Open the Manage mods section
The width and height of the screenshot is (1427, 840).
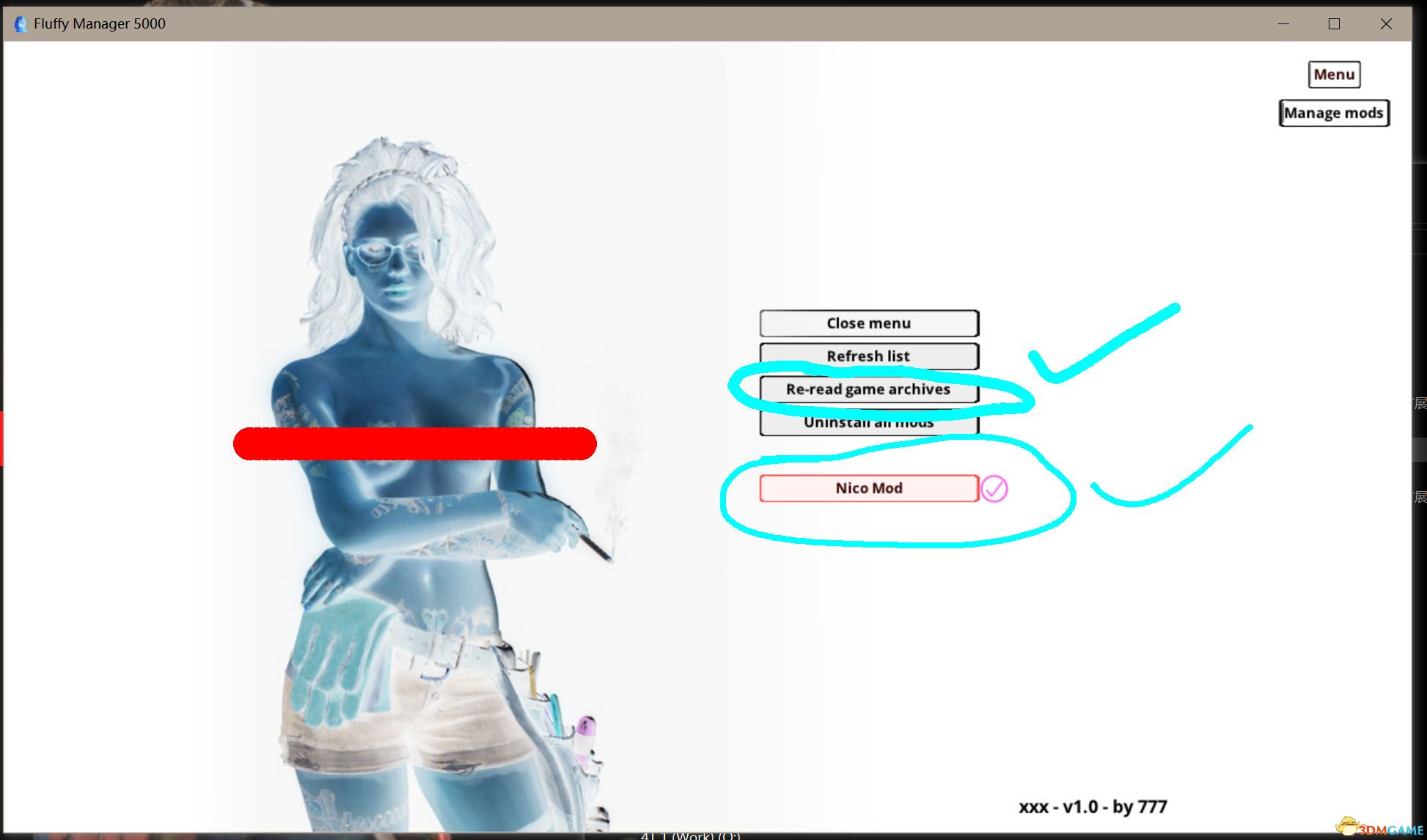point(1333,114)
